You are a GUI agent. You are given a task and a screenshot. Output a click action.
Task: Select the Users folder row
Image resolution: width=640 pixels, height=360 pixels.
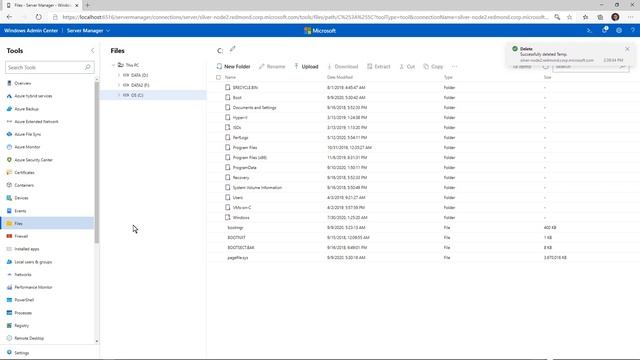[424, 198]
